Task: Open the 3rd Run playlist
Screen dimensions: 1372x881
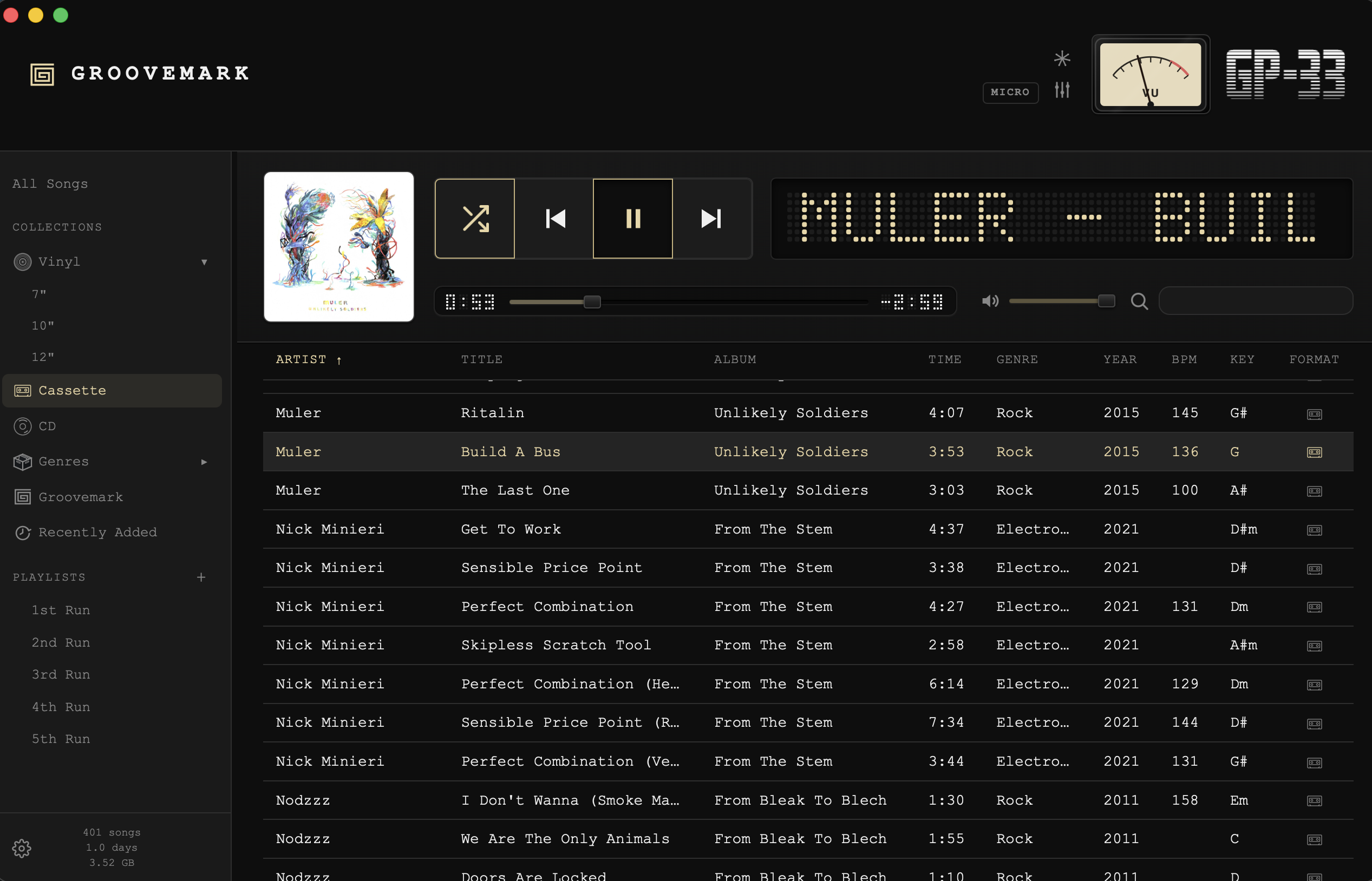Action: (x=61, y=674)
